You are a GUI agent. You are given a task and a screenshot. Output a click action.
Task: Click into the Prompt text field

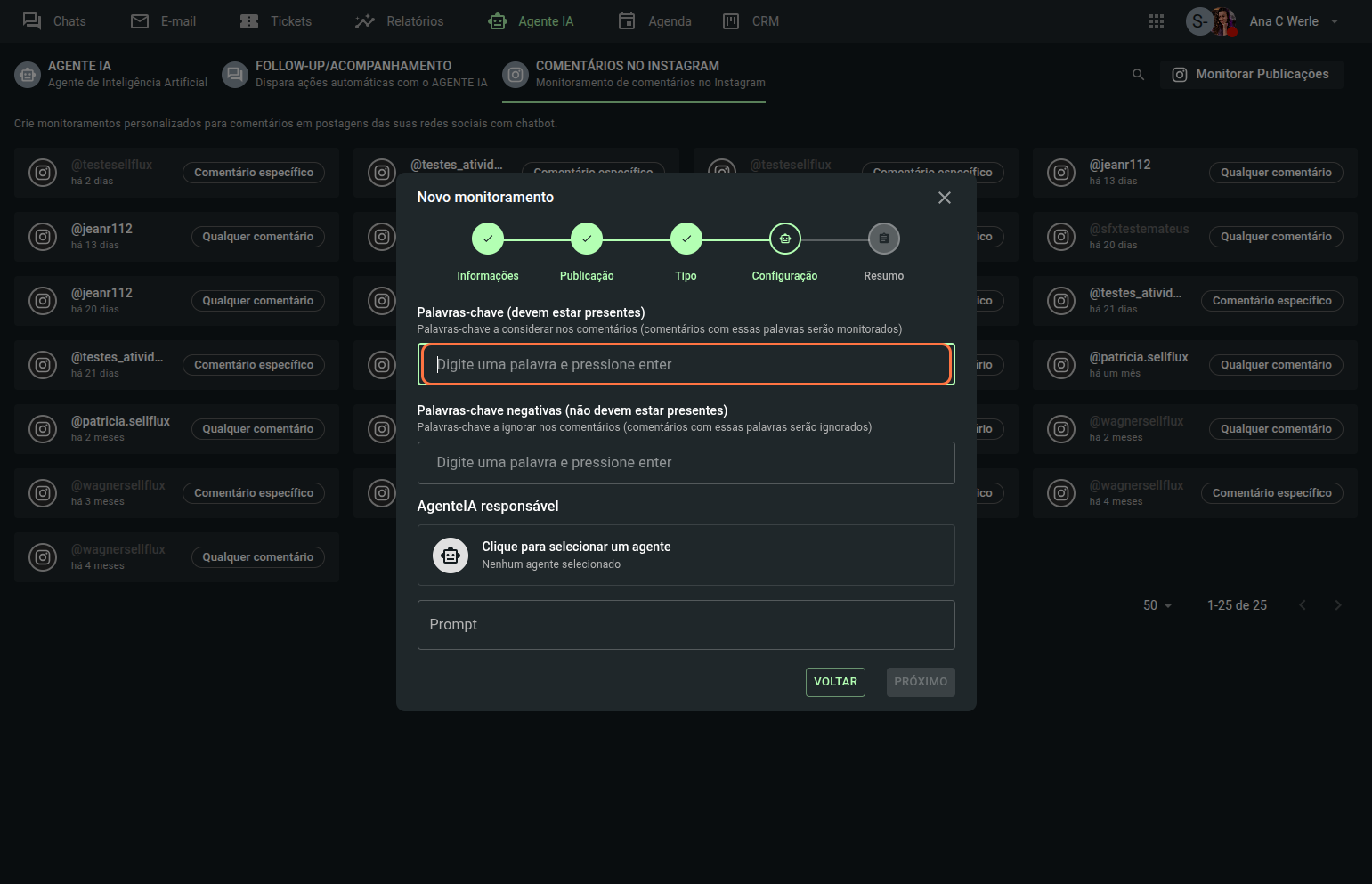(686, 625)
